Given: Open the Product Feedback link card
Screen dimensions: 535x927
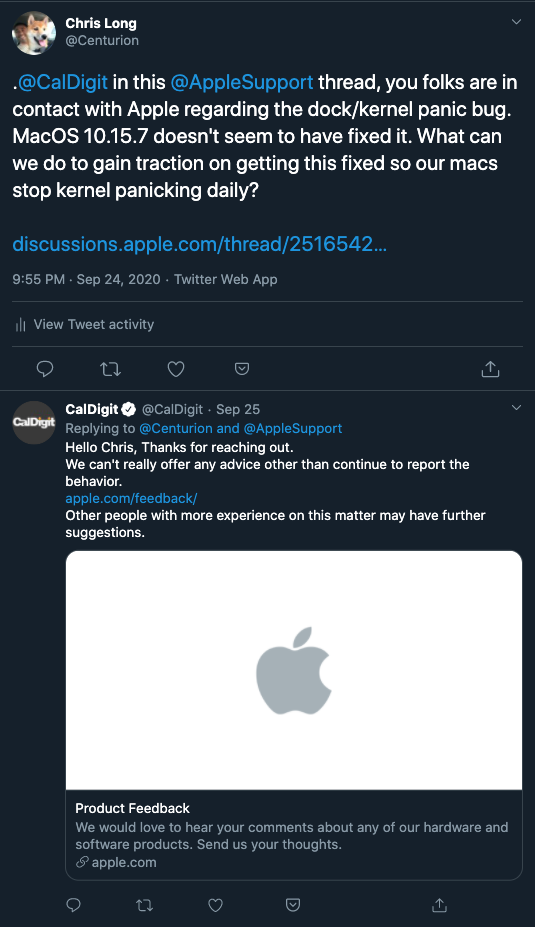Looking at the screenshot, I should pyautogui.click(x=294, y=715).
